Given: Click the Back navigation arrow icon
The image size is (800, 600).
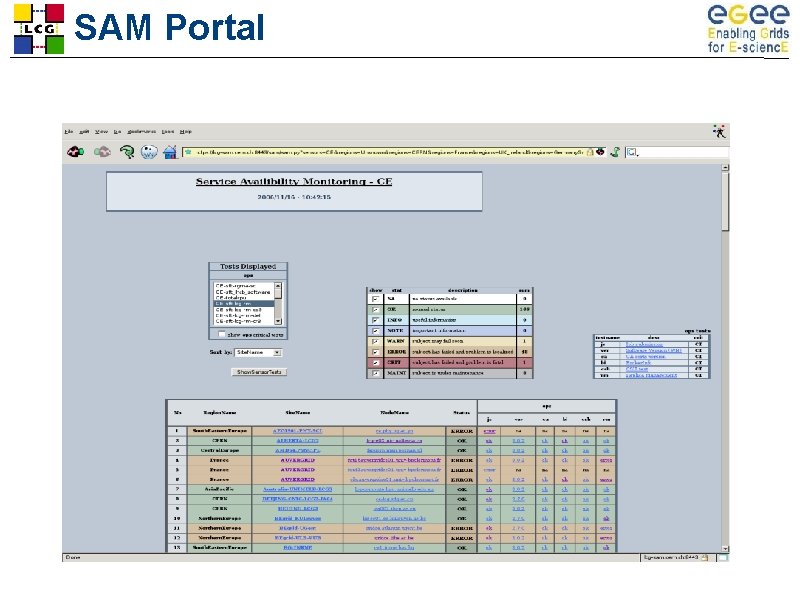Looking at the screenshot, I should coord(74,151).
